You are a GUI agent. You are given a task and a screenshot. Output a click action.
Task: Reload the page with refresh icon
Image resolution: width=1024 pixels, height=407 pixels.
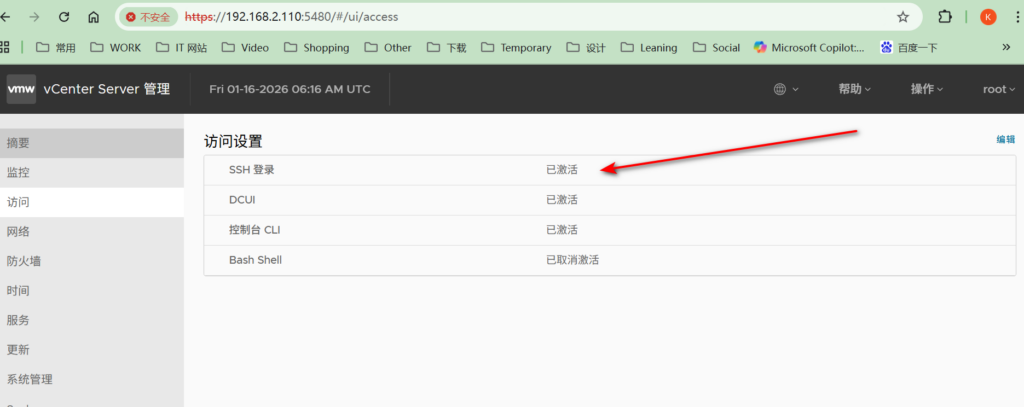(x=64, y=17)
